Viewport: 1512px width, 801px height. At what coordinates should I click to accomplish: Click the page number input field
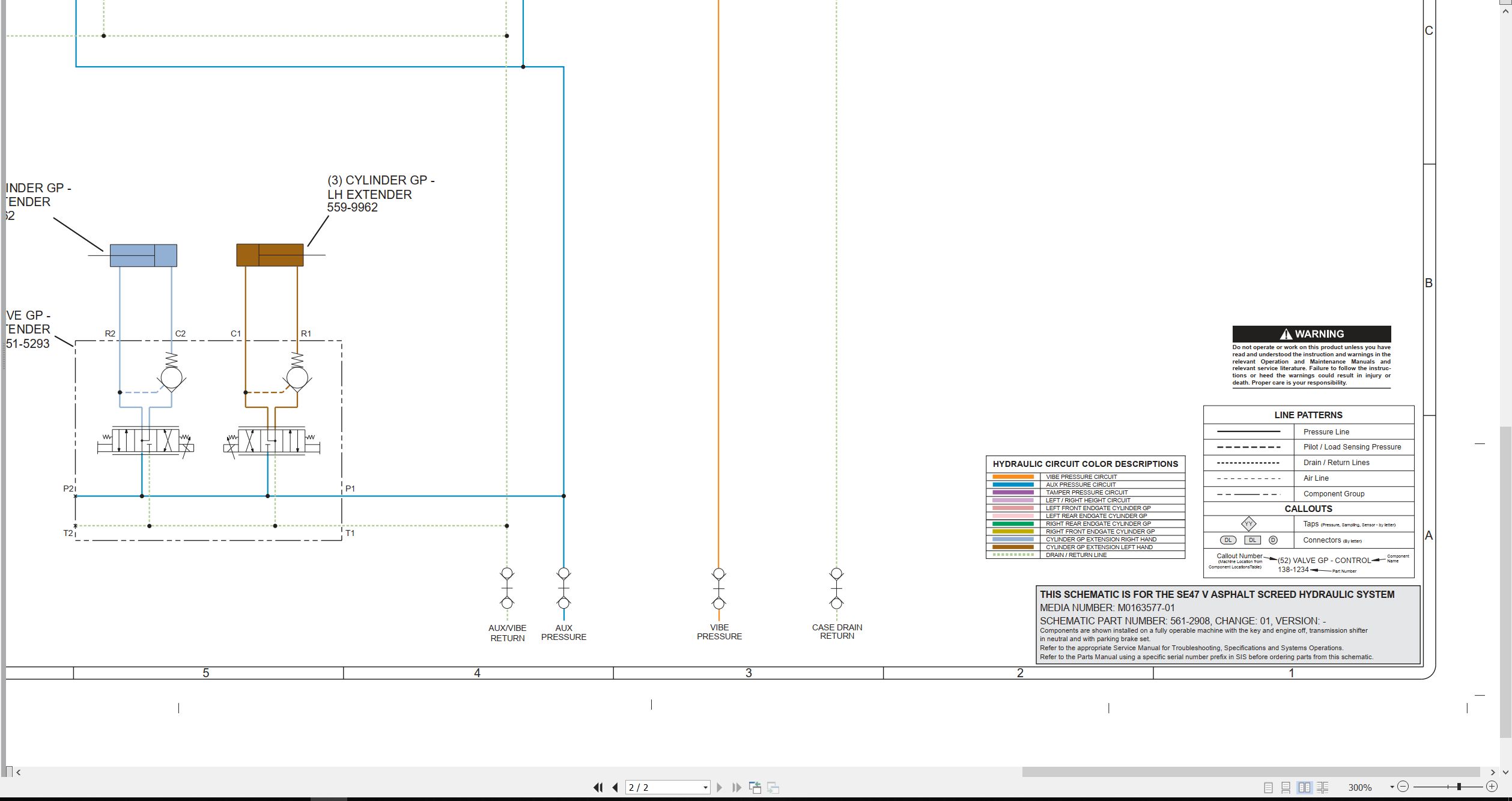pyautogui.click(x=663, y=787)
